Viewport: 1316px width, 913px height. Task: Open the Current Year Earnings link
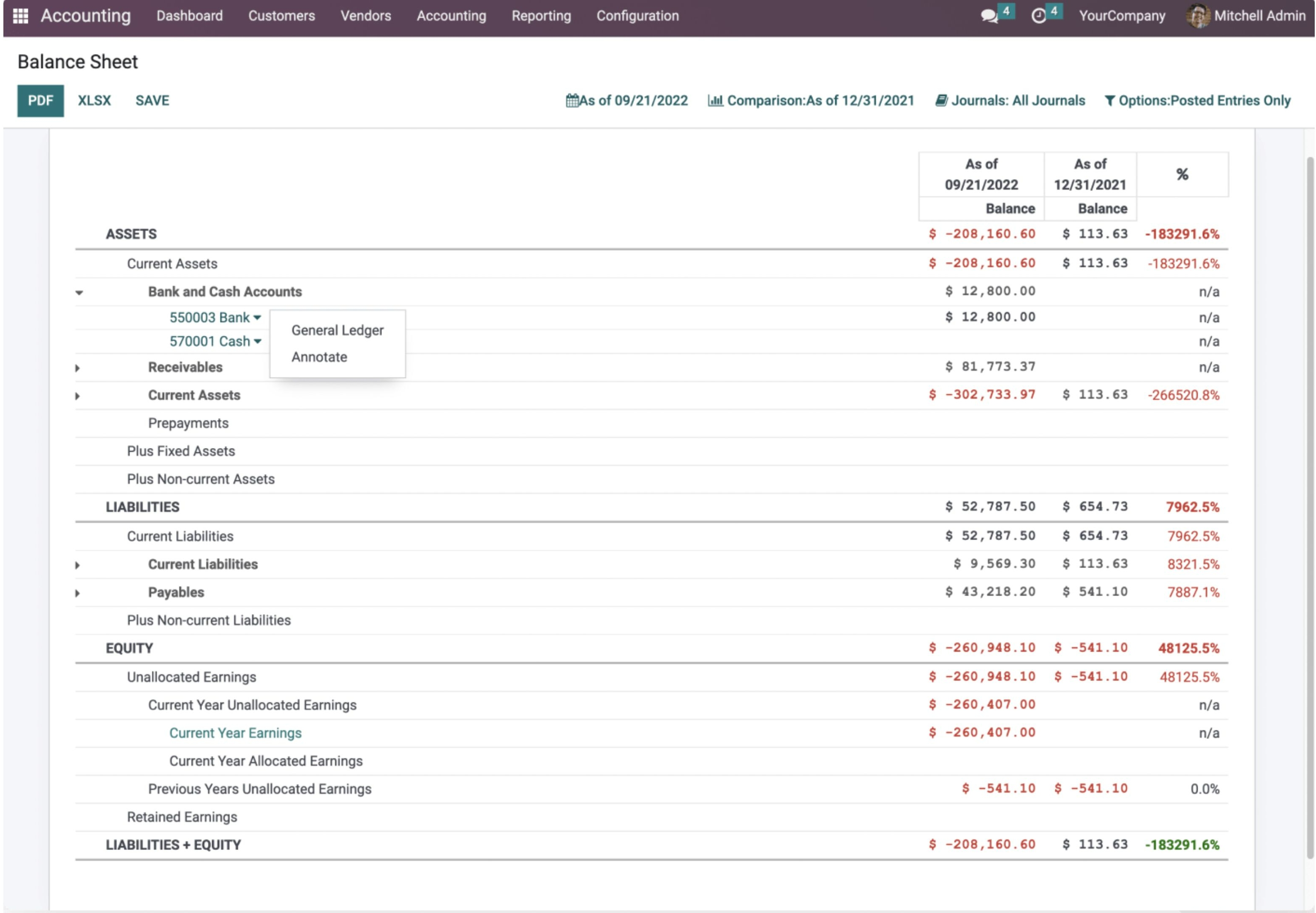point(235,733)
